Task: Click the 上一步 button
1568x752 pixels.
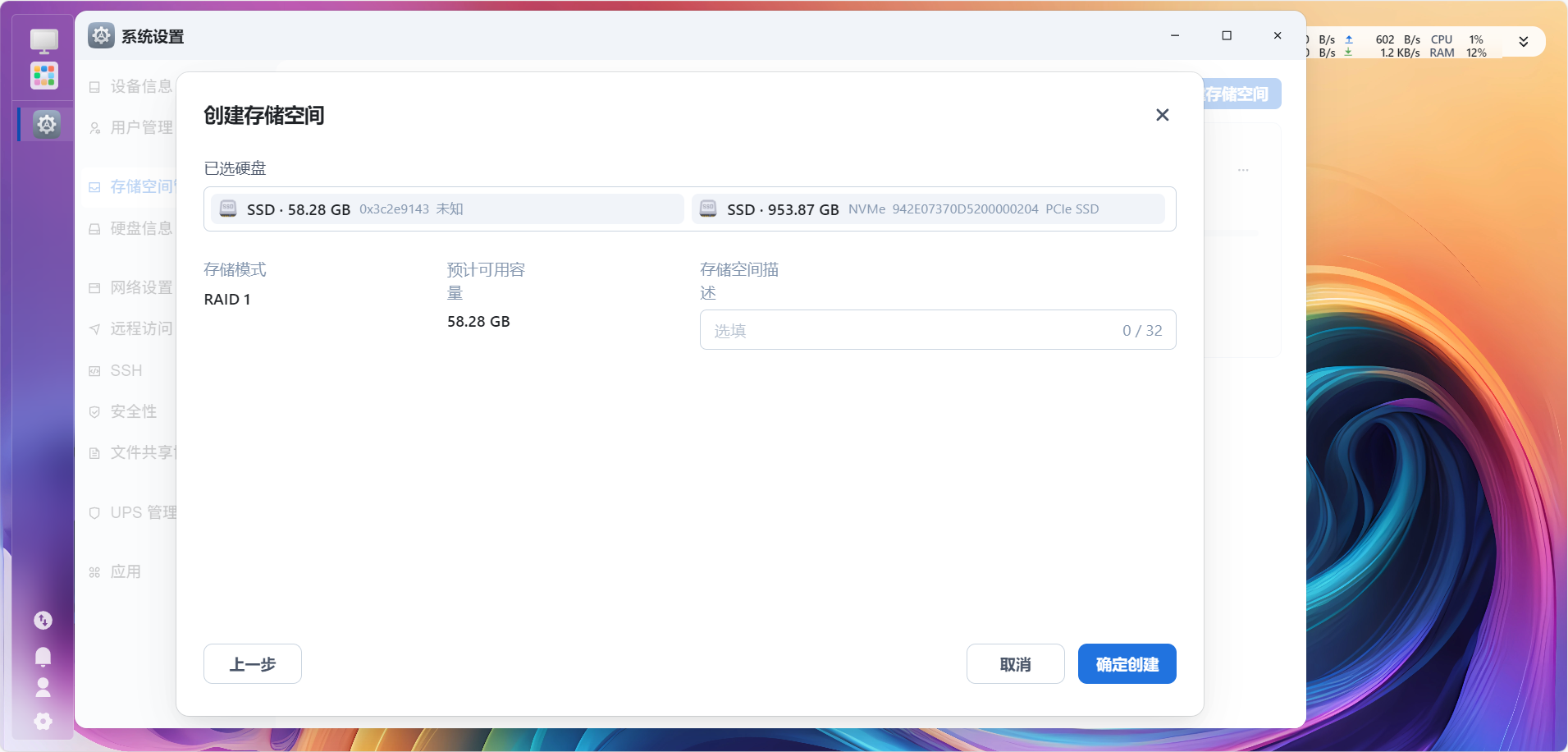Action: (x=253, y=664)
